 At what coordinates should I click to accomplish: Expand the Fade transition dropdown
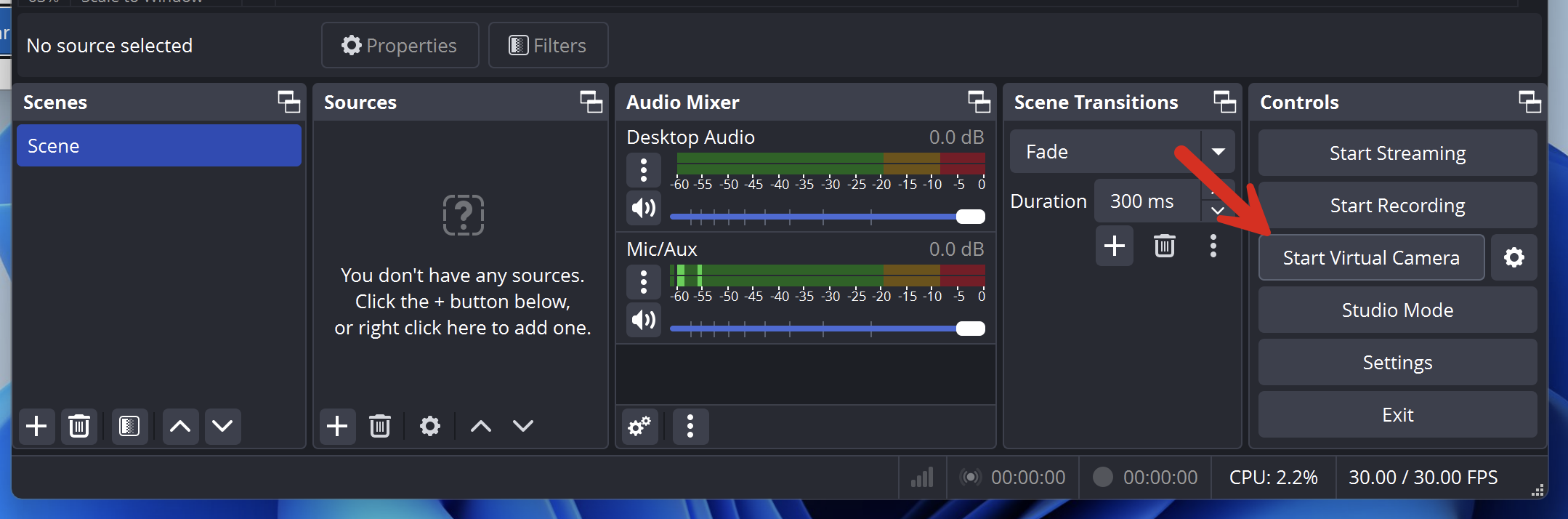pyautogui.click(x=1219, y=152)
